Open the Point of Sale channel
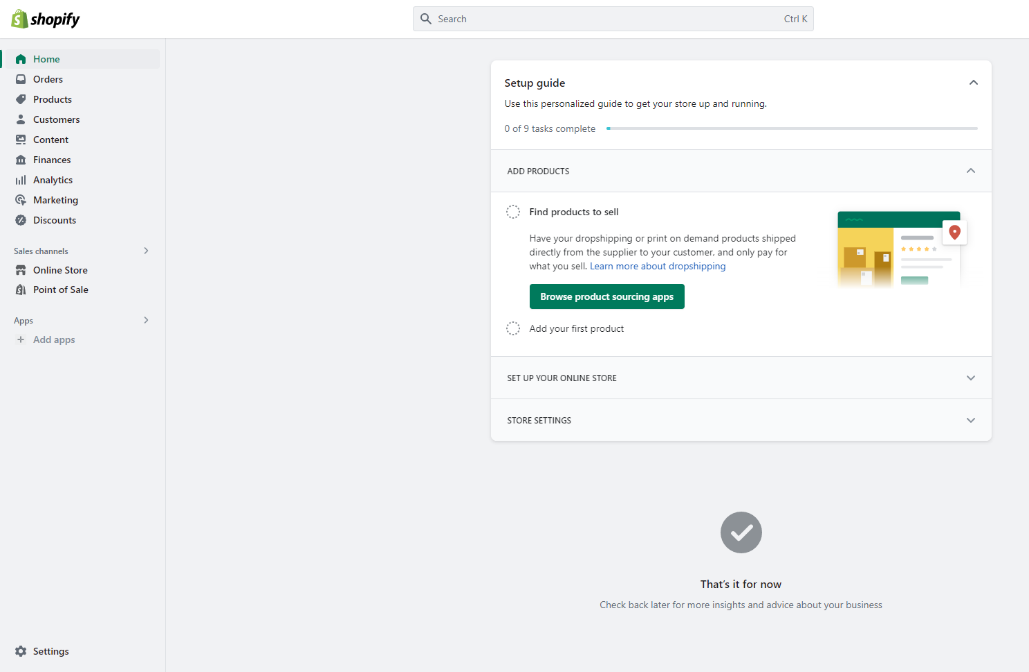The width and height of the screenshot is (1029, 672). tap(81, 289)
